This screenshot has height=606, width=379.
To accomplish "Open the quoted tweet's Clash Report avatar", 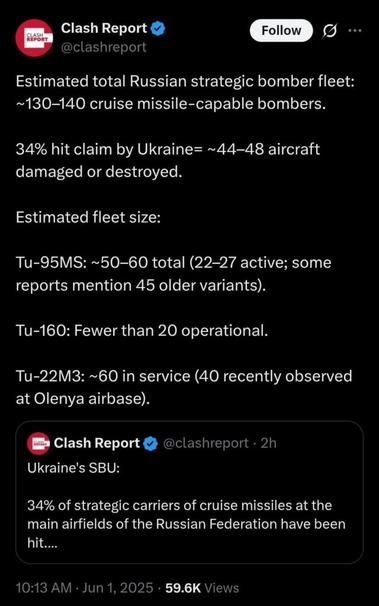I will pos(38,443).
